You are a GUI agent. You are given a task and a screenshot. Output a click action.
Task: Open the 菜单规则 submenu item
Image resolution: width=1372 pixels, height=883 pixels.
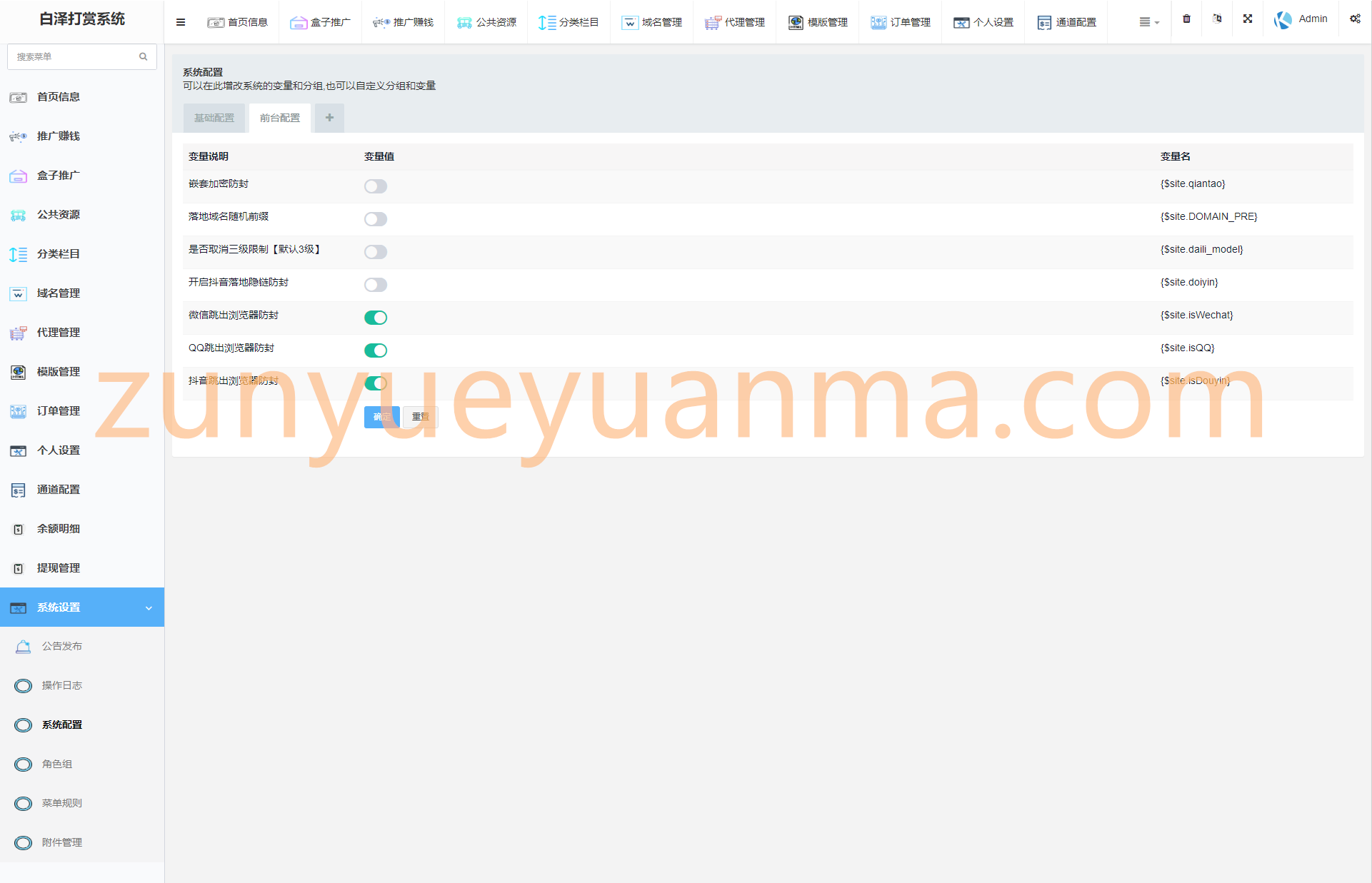pos(82,804)
